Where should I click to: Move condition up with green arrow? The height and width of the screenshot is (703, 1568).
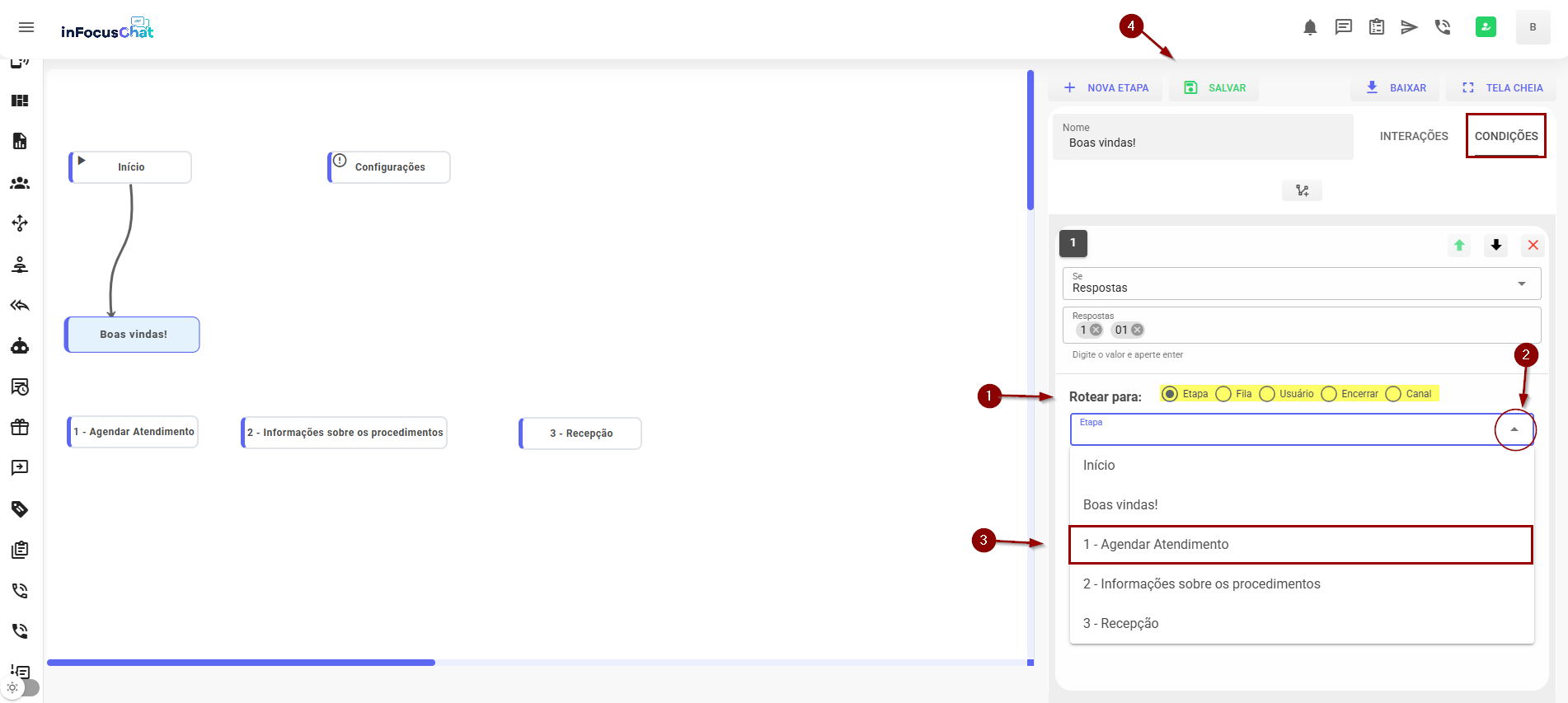pos(1459,245)
